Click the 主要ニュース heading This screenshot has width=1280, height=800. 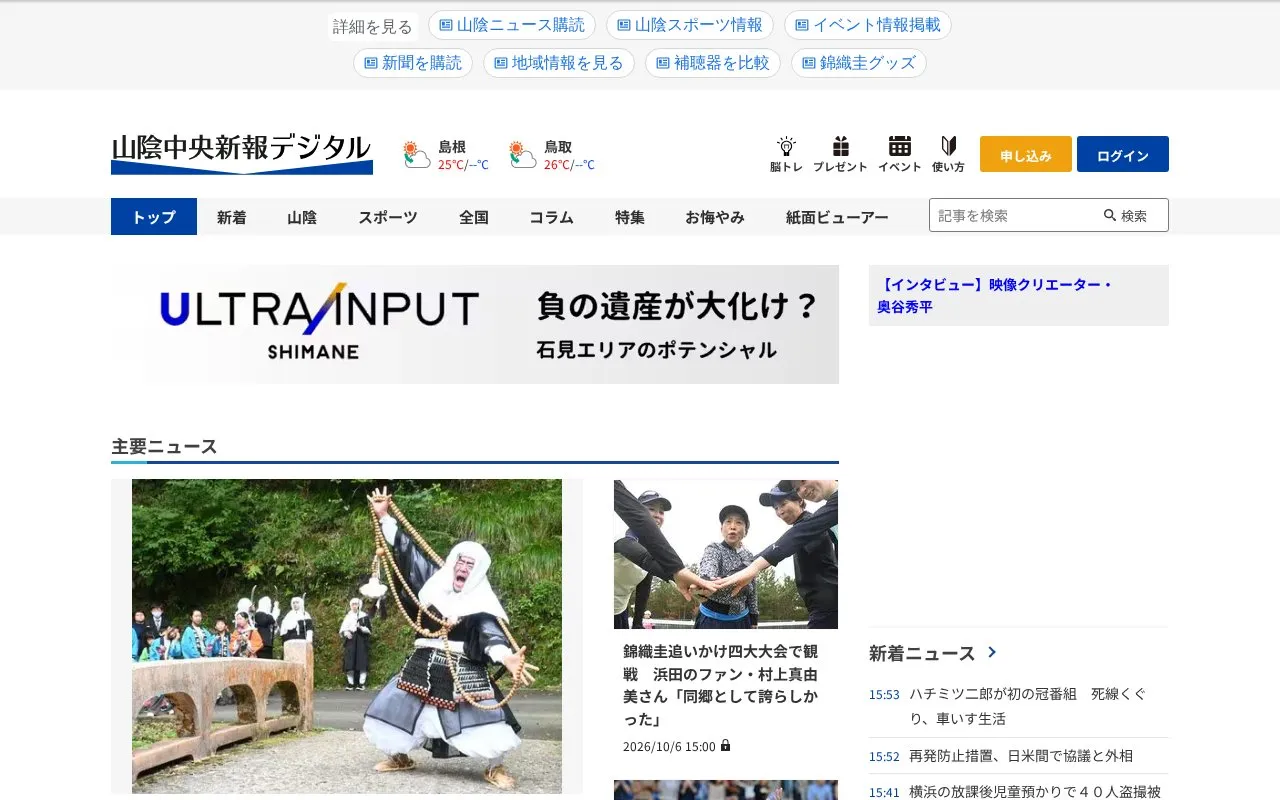click(x=164, y=447)
